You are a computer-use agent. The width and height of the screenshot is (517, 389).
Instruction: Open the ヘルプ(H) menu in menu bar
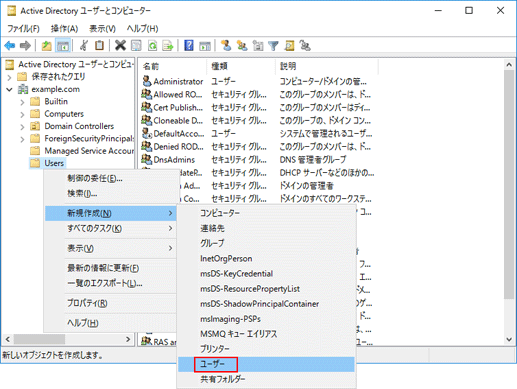coord(142,29)
